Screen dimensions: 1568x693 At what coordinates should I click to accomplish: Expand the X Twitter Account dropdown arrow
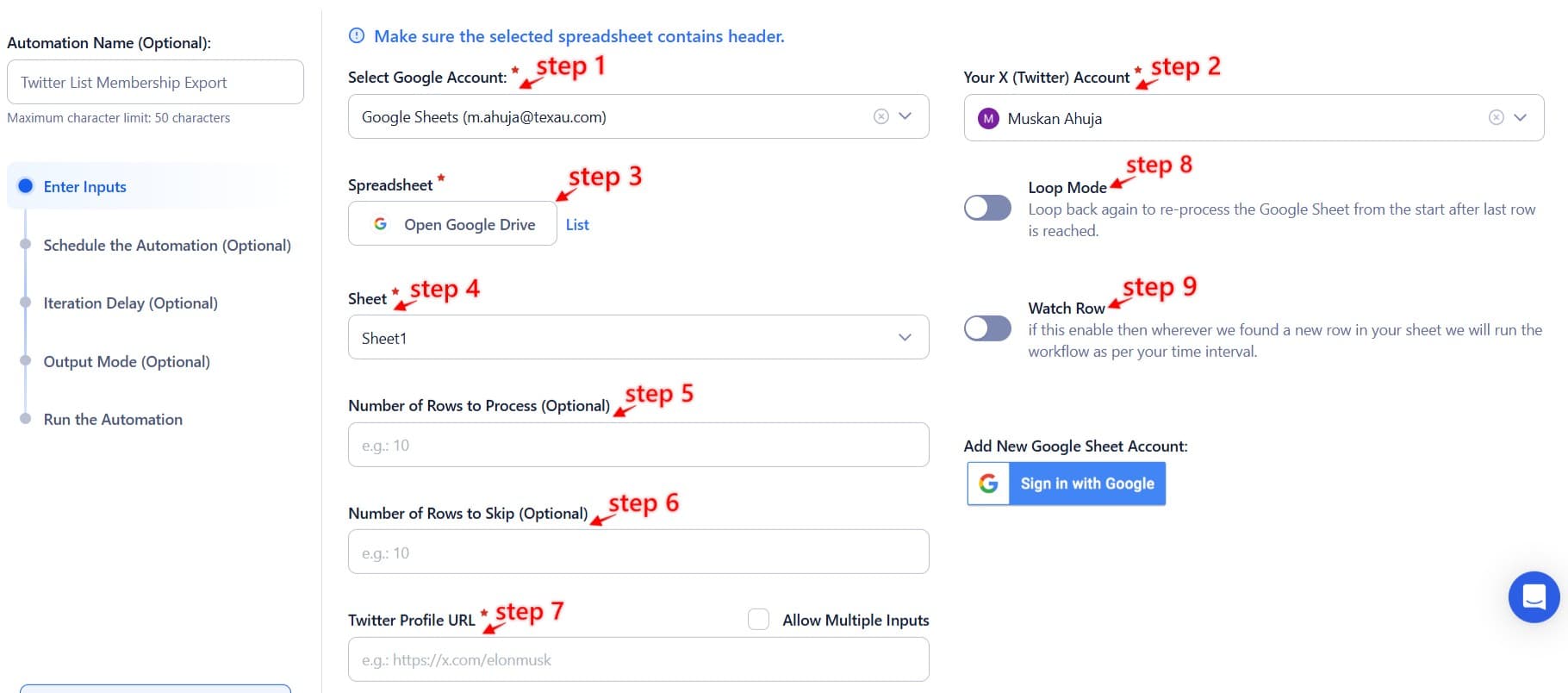point(1521,117)
